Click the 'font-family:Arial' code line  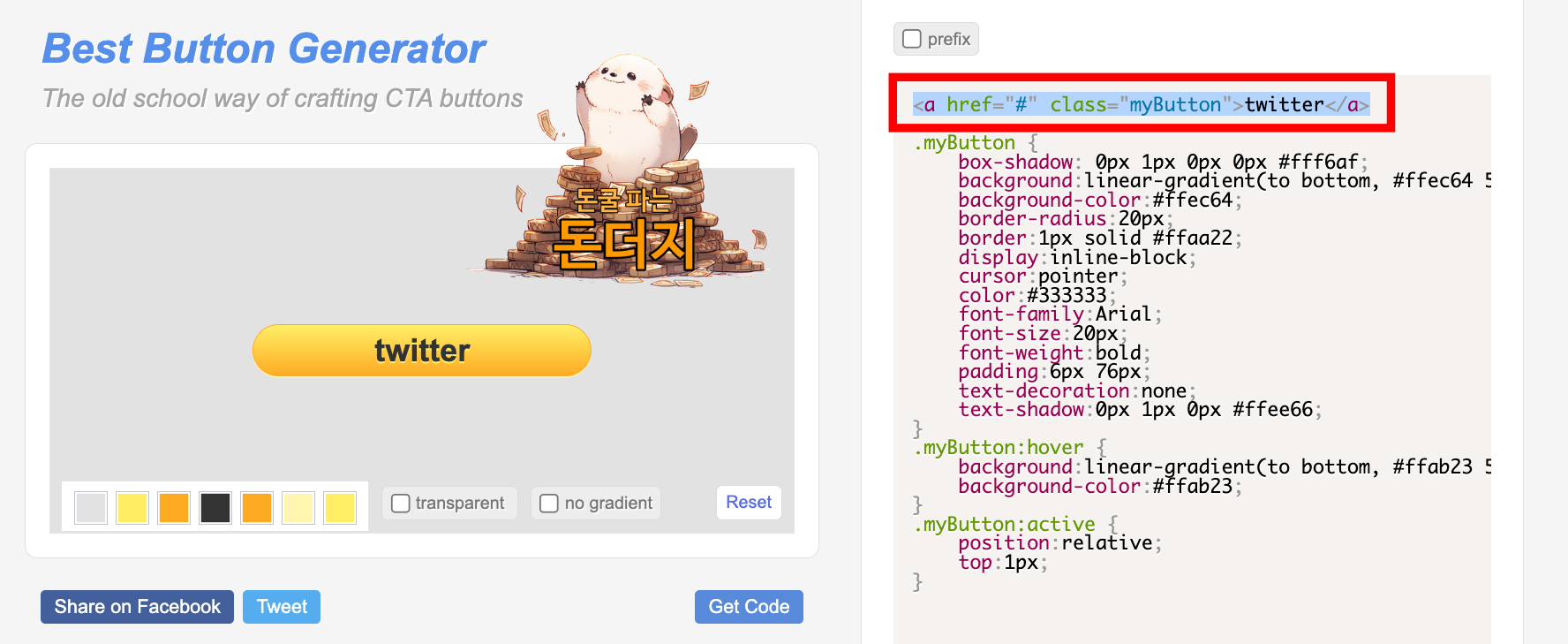tap(1060, 314)
